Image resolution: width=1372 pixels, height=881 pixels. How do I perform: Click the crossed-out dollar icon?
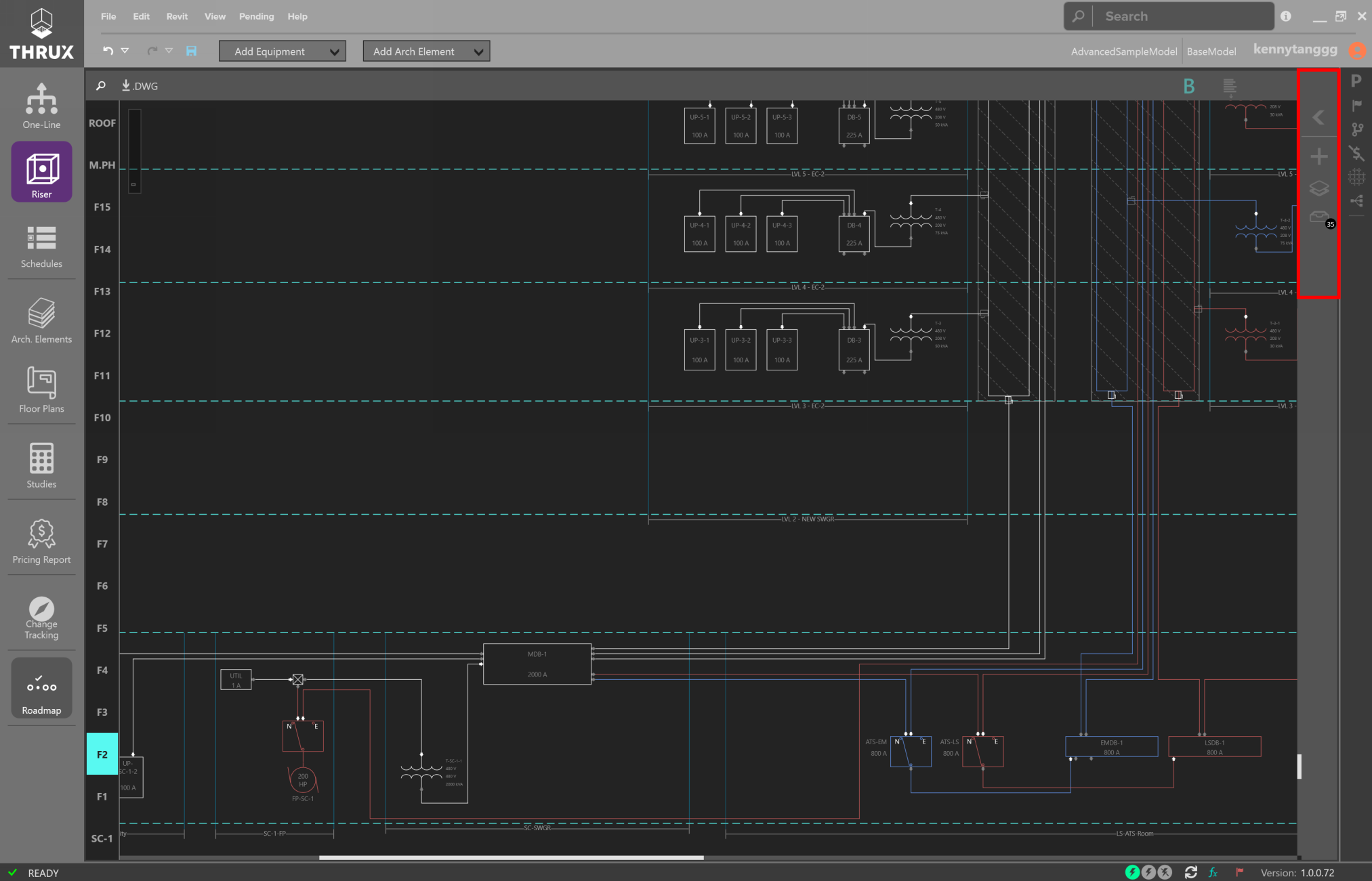(1356, 153)
